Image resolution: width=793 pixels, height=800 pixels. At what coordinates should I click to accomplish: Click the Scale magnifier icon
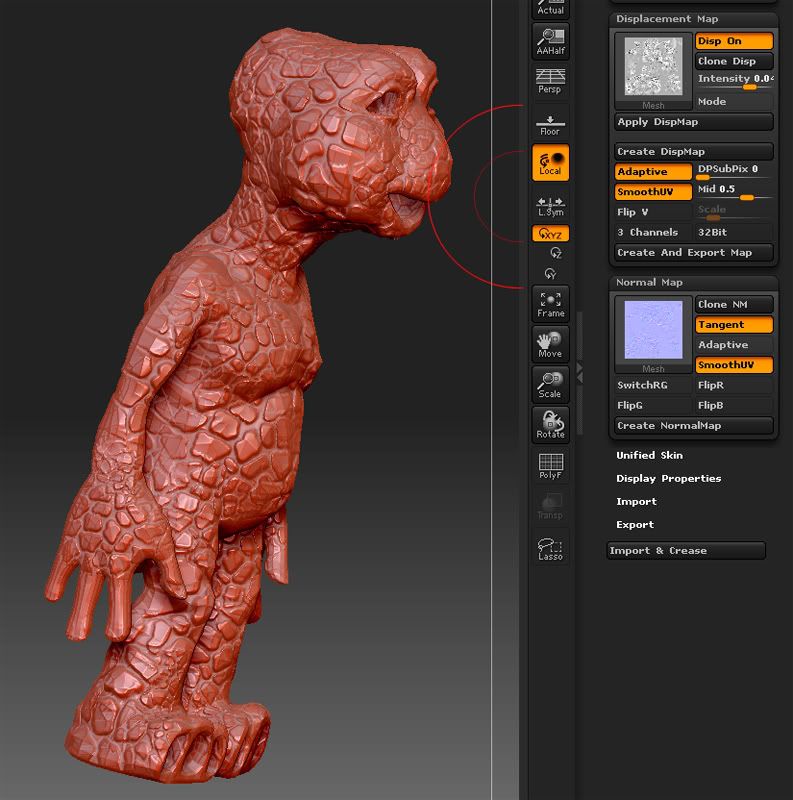pyautogui.click(x=550, y=385)
